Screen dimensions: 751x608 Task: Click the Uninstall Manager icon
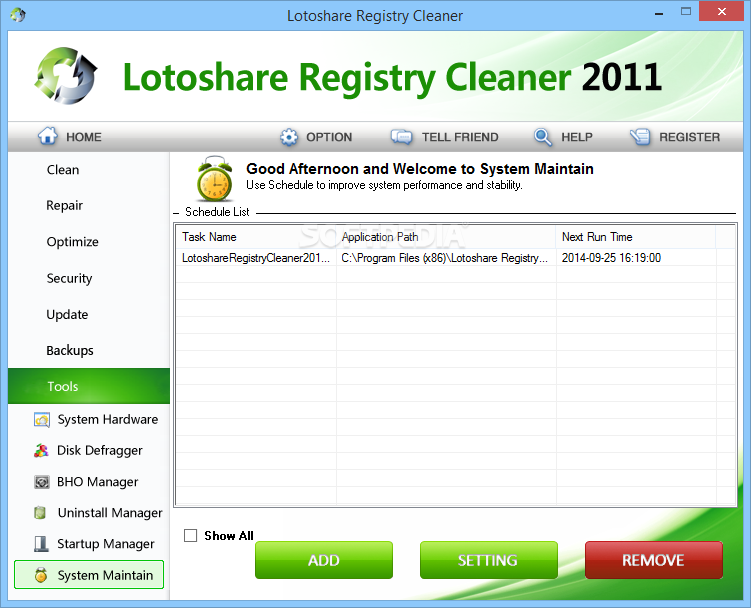coord(40,513)
